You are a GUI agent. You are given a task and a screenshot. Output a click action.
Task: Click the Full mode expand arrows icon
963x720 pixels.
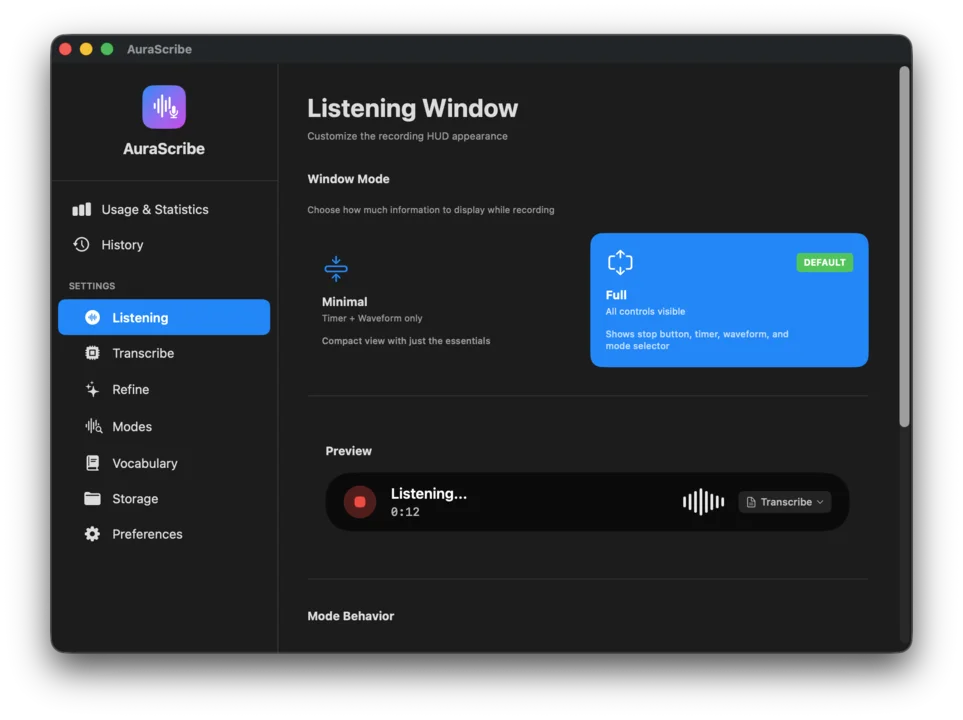coord(620,262)
